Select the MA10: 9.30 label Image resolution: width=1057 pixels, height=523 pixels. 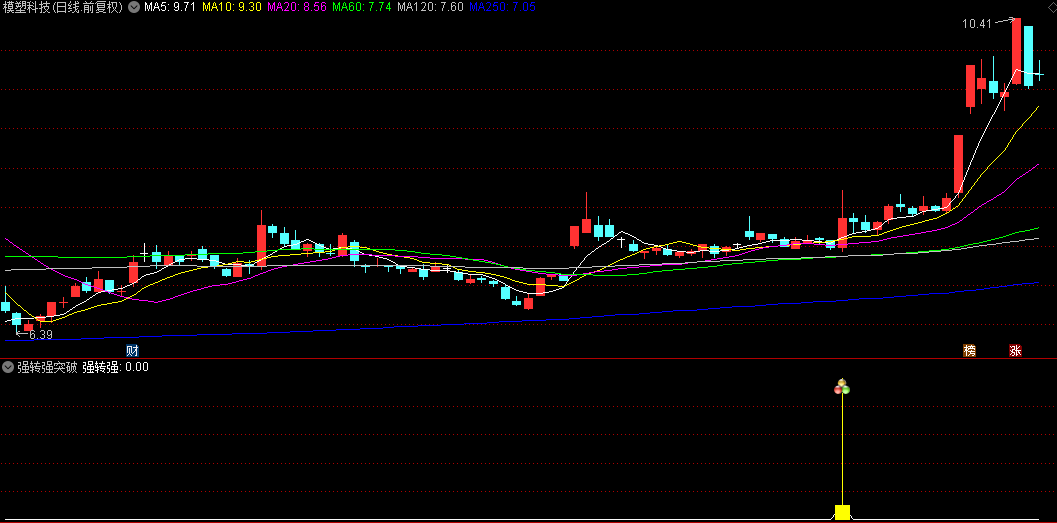click(231, 7)
